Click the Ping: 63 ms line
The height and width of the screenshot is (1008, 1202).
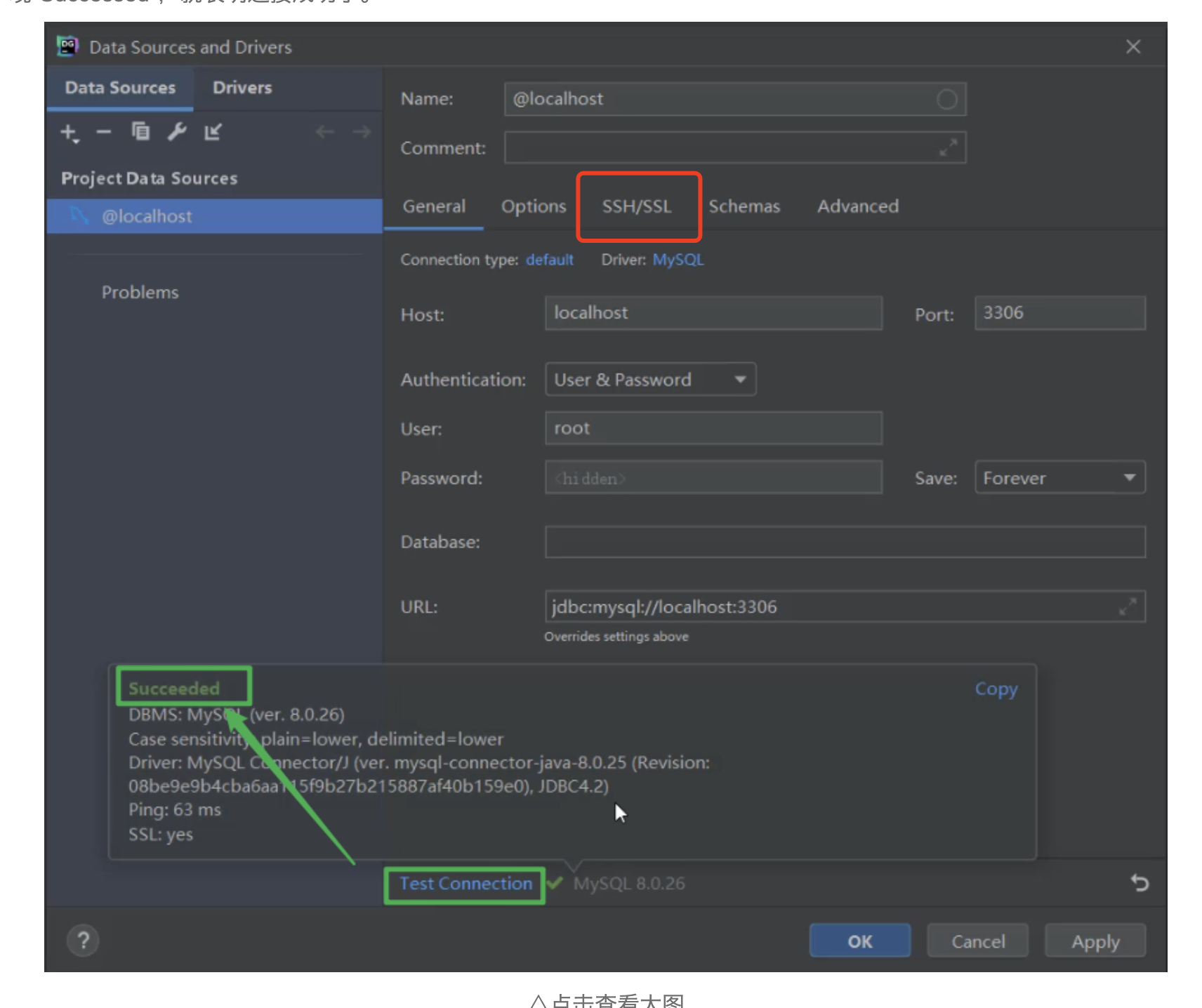click(x=175, y=810)
